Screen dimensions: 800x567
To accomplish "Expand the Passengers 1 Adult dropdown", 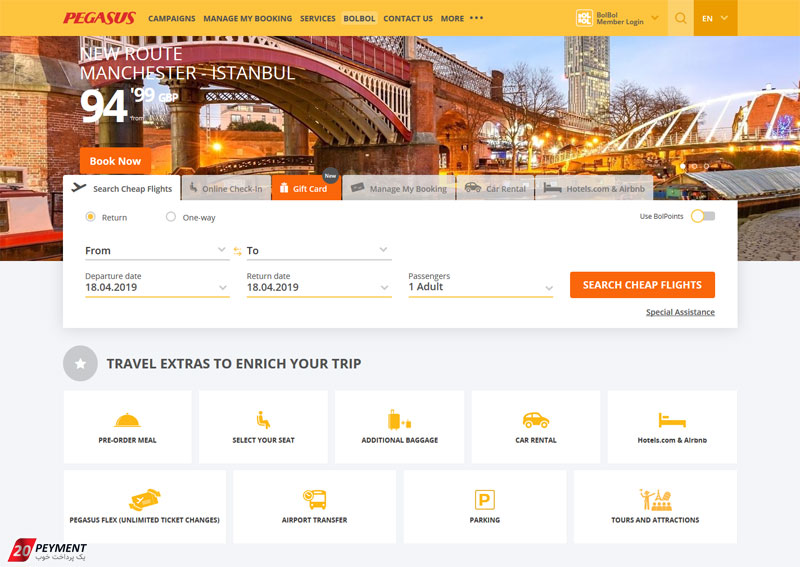I will point(480,284).
